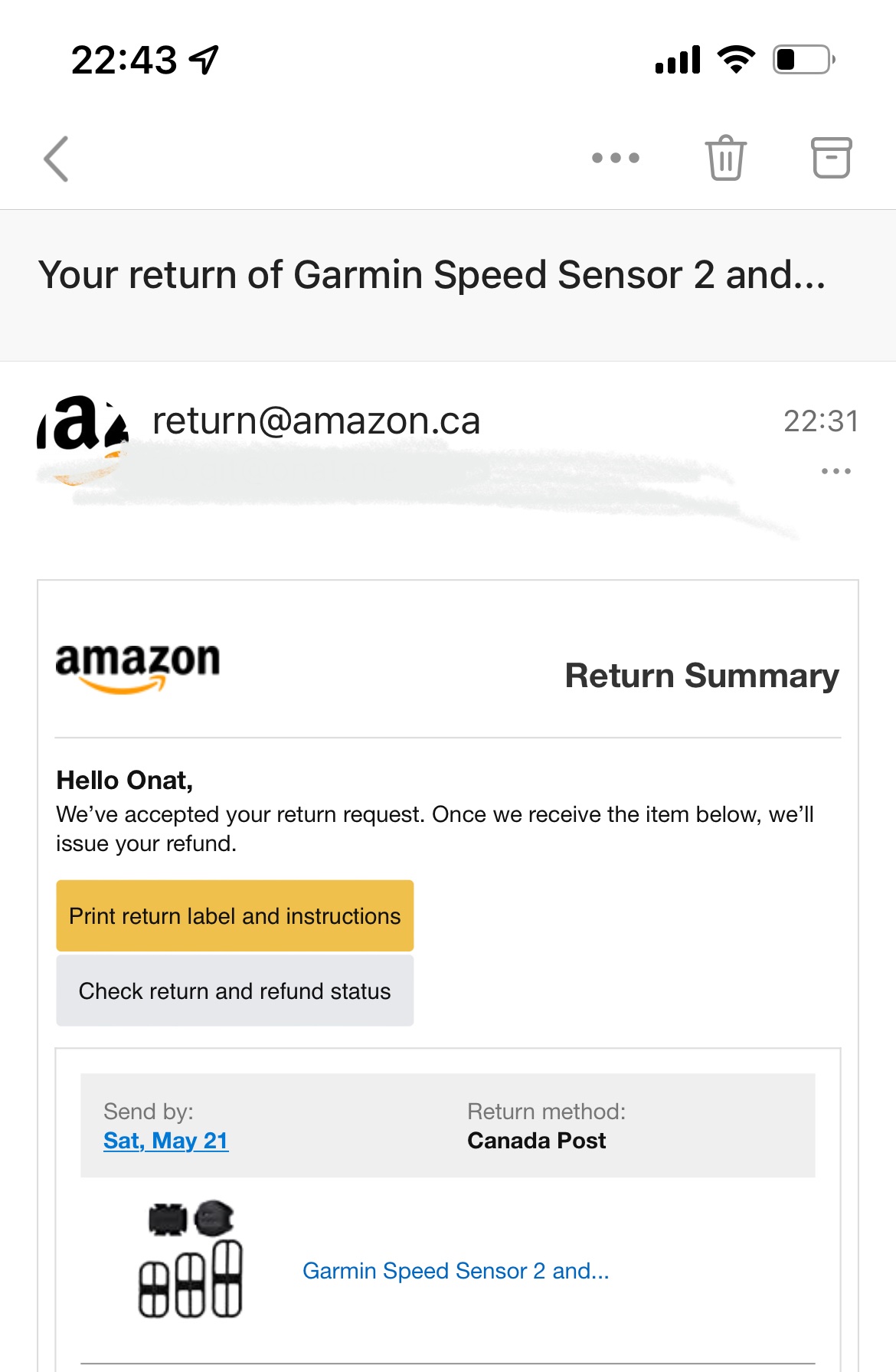
Task: Tap the Return Summary heading
Action: [x=701, y=676]
